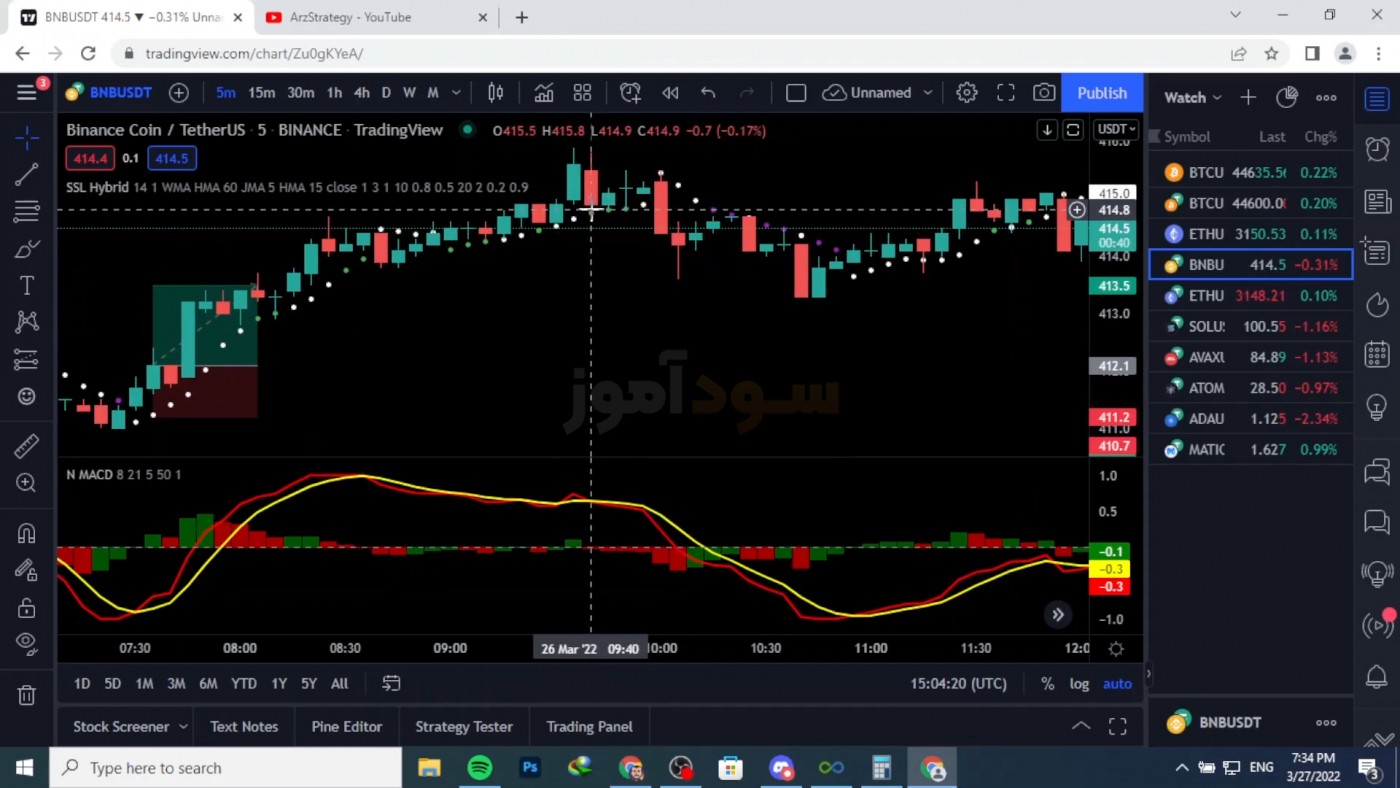Select the zoom in tool
Image resolution: width=1400 pixels, height=788 pixels.
coord(27,483)
